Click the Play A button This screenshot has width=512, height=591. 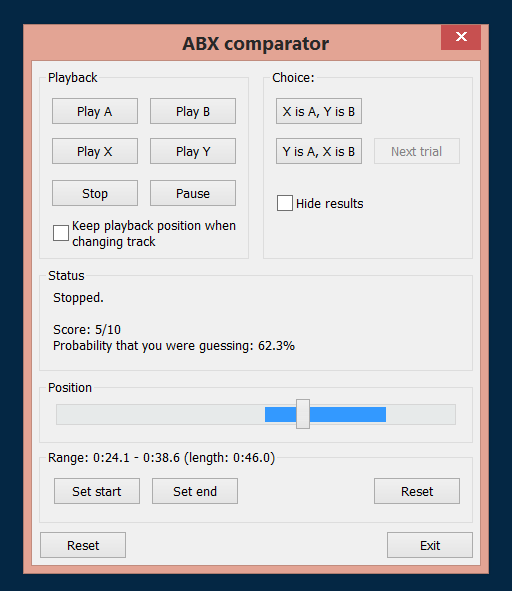pos(95,111)
